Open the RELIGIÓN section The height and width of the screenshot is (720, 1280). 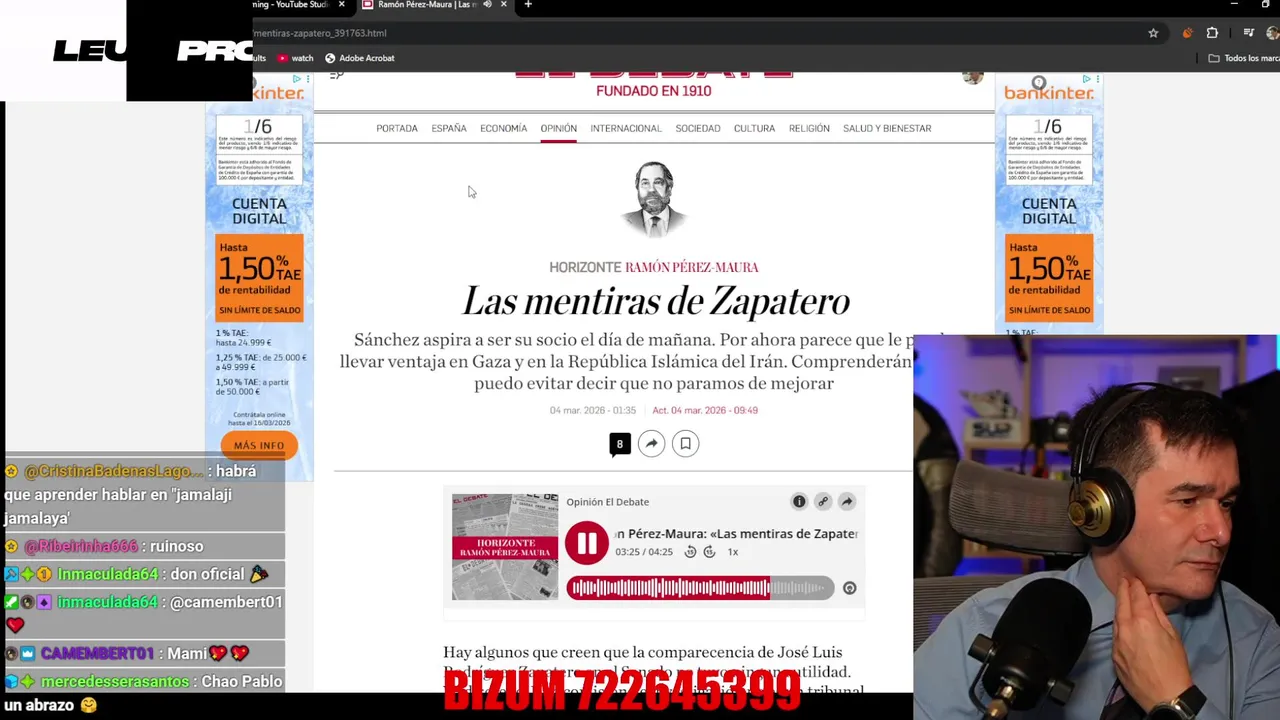(809, 128)
